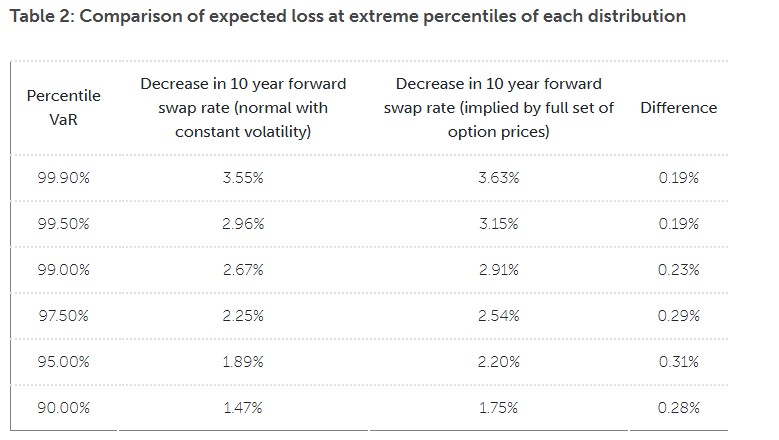Select the 90.00% percentile cell
The image size is (779, 440).
point(63,408)
